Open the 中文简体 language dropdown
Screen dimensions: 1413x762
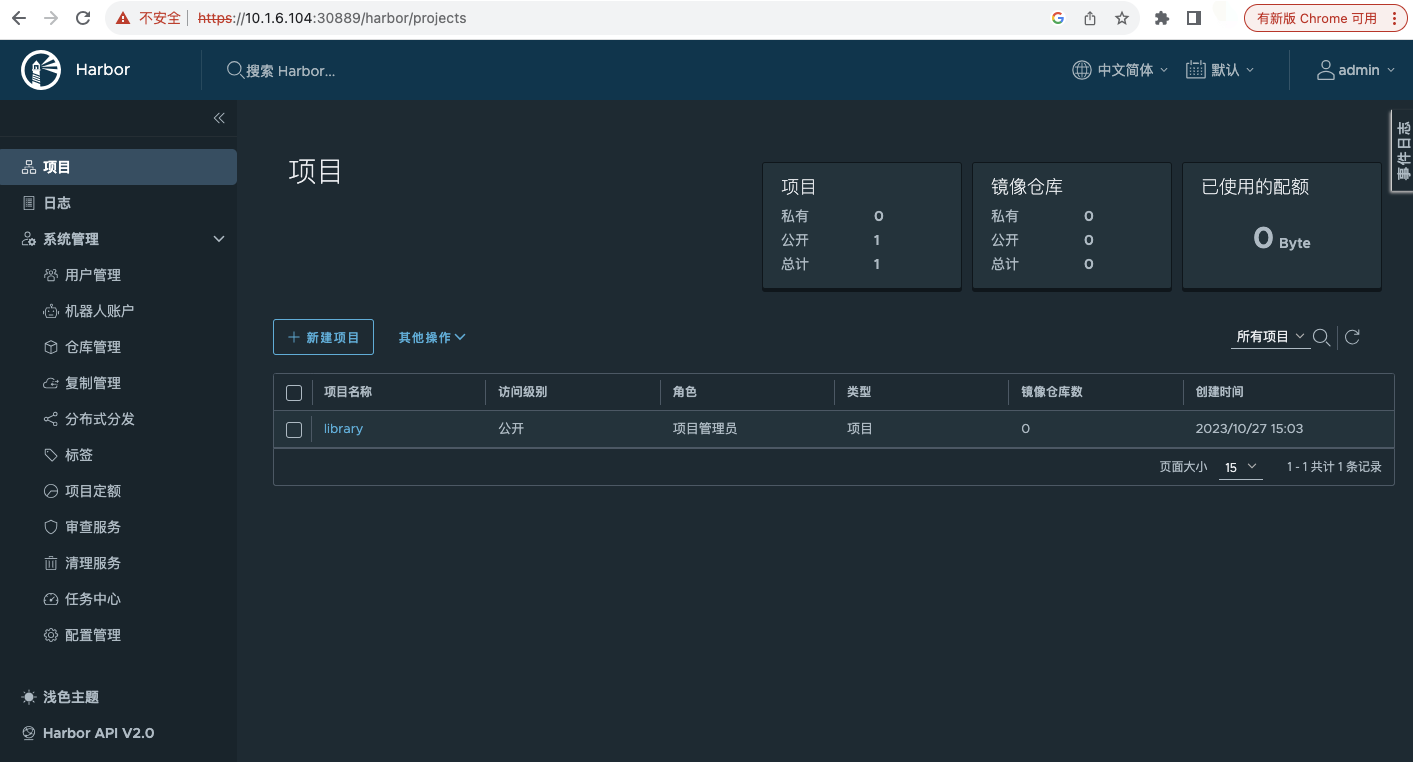(x=1120, y=70)
